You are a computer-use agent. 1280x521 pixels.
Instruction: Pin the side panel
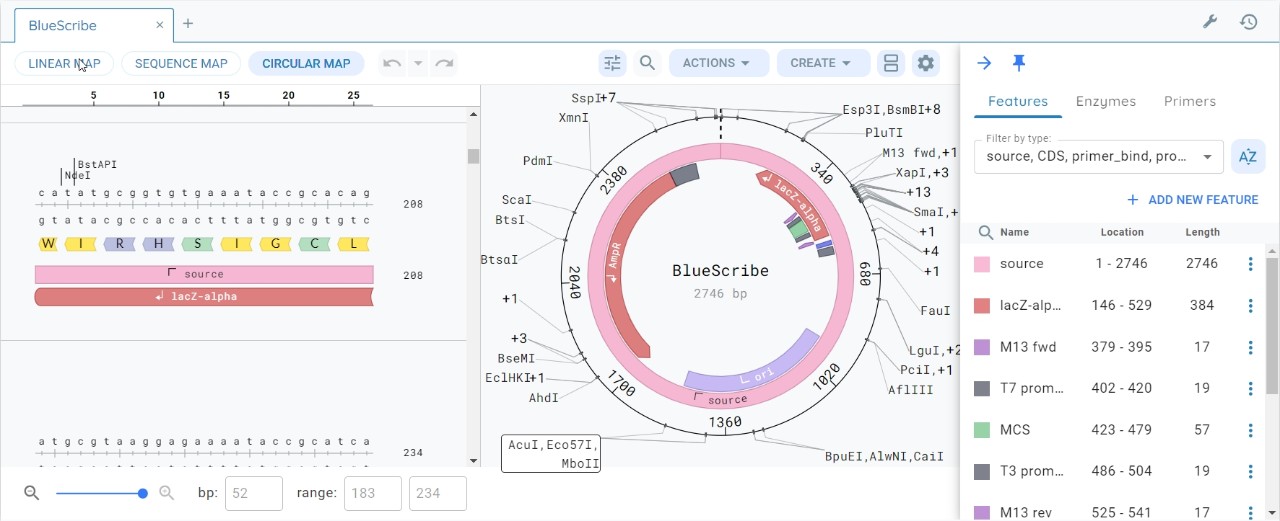point(1019,63)
